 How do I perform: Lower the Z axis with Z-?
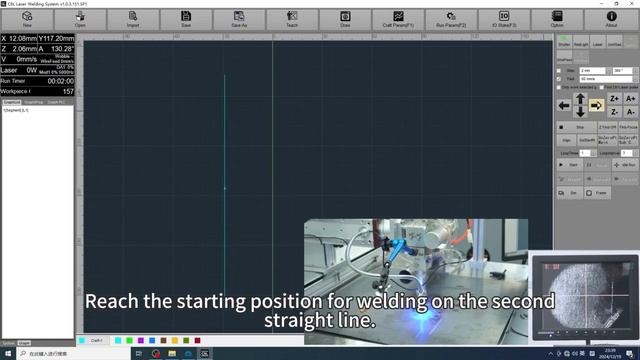click(x=614, y=112)
